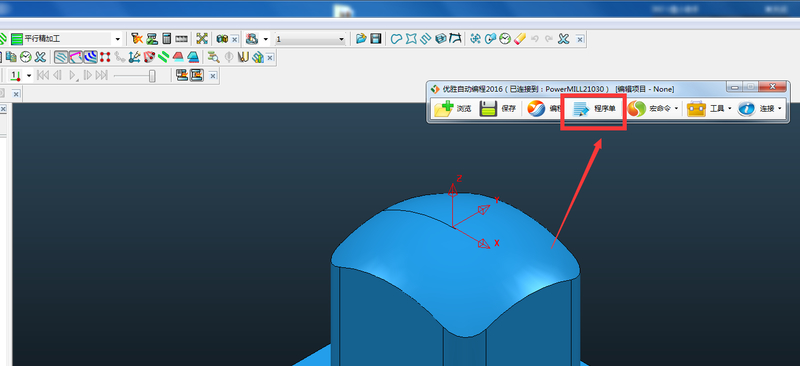Screen dimensions: 800x366
Task: Click the copy documents icon second row
Action: tap(11, 57)
